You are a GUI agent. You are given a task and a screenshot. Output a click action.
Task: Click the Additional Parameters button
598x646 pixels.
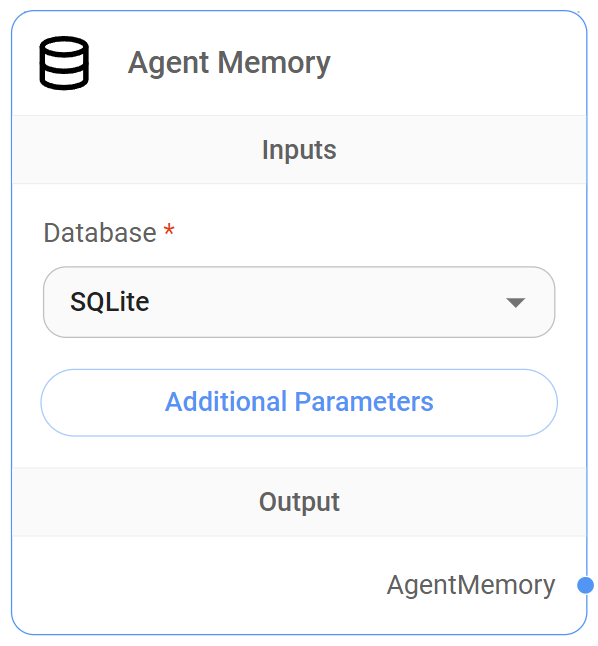pyautogui.click(x=299, y=402)
